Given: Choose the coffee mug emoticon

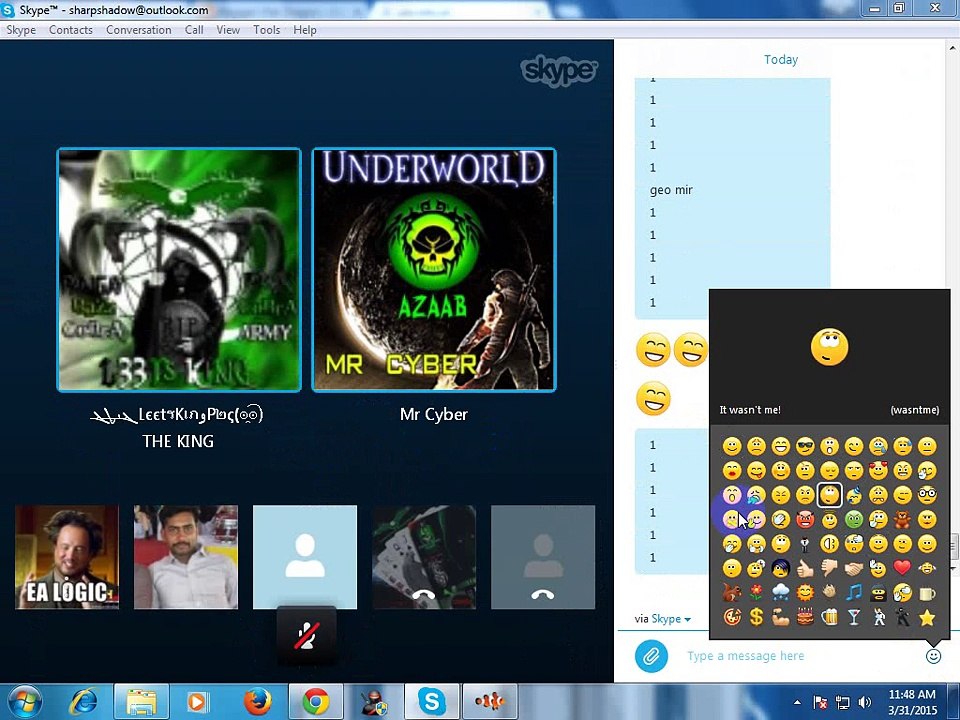Looking at the screenshot, I should (927, 593).
